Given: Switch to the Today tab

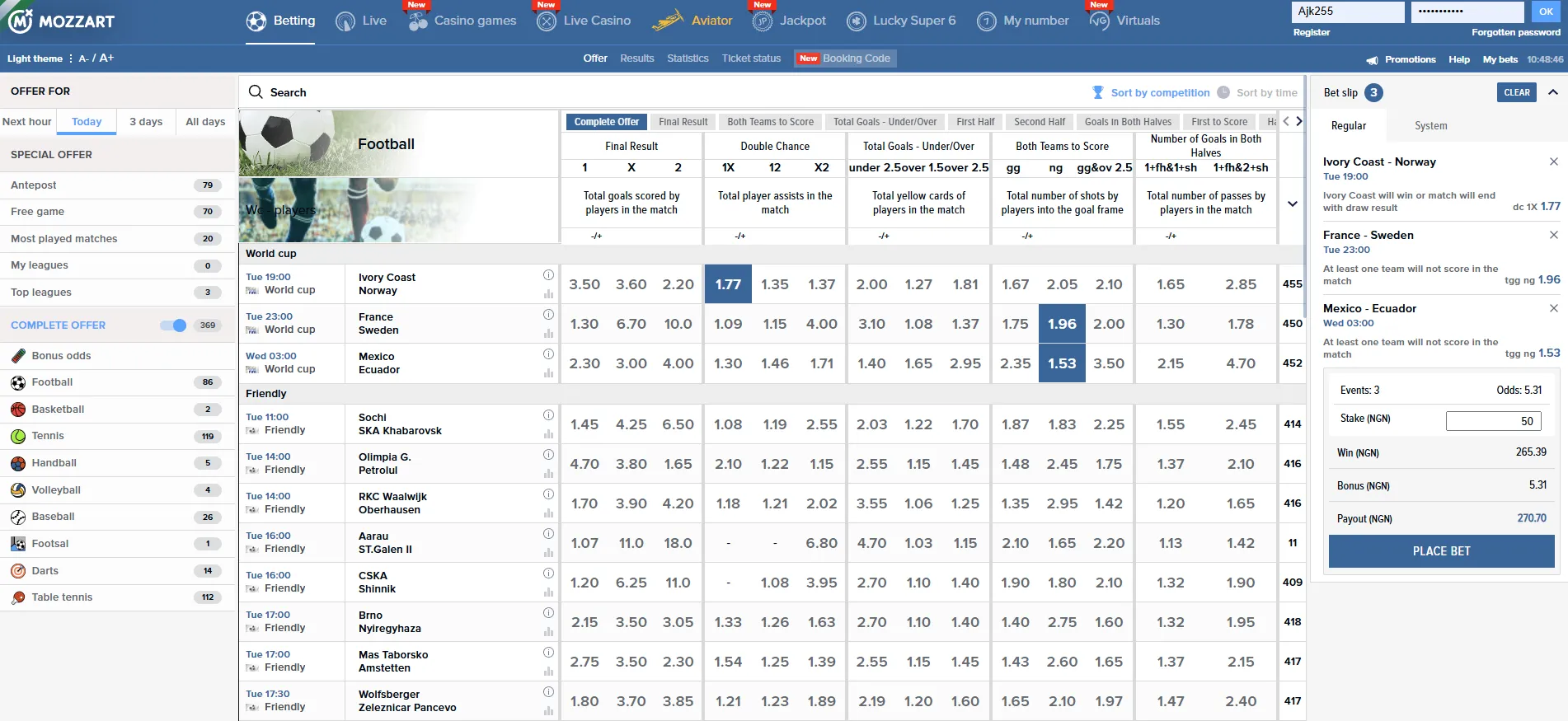Looking at the screenshot, I should coord(87,121).
